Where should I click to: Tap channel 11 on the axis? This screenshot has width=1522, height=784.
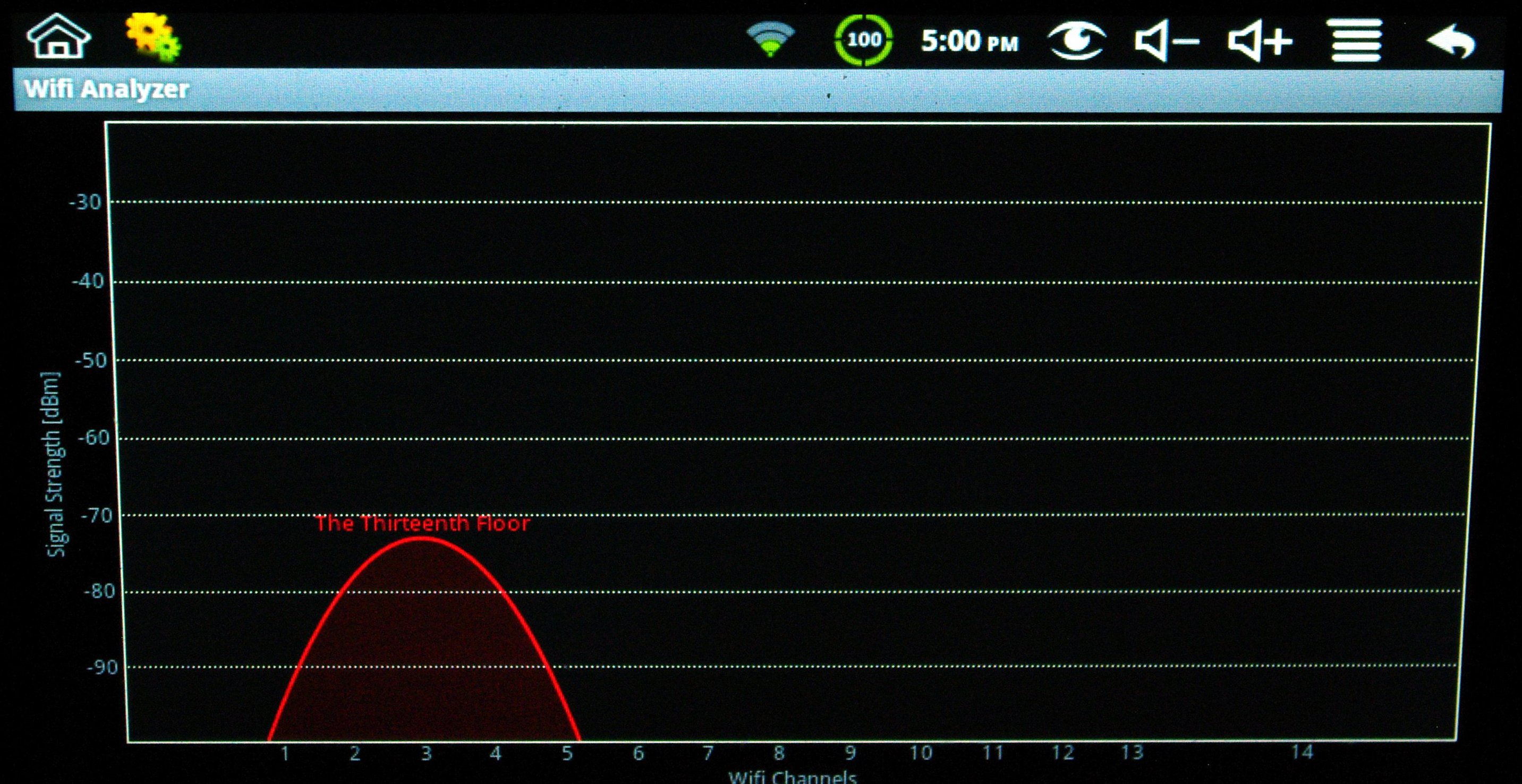click(x=992, y=753)
